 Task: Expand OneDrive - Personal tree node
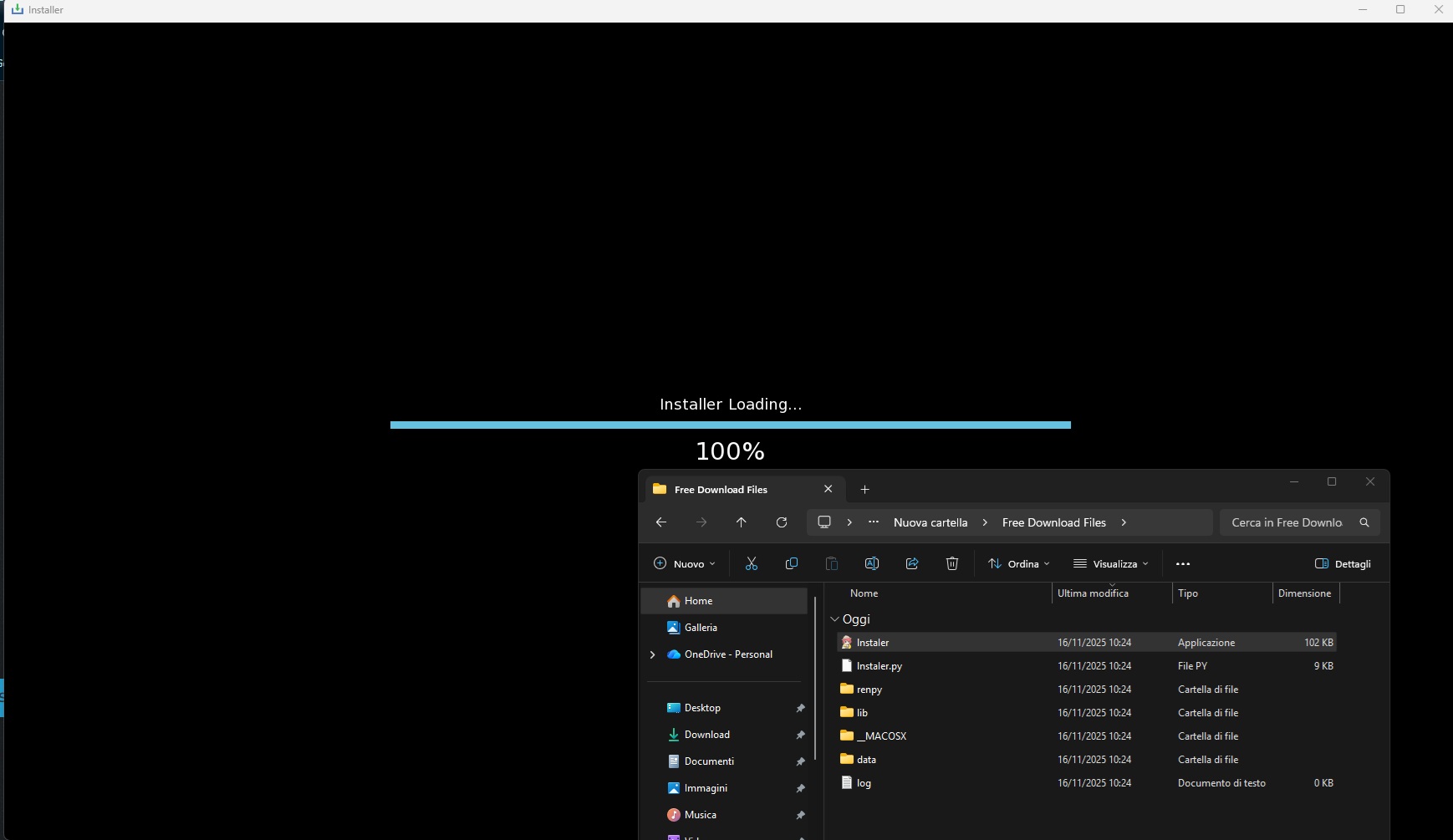point(652,654)
